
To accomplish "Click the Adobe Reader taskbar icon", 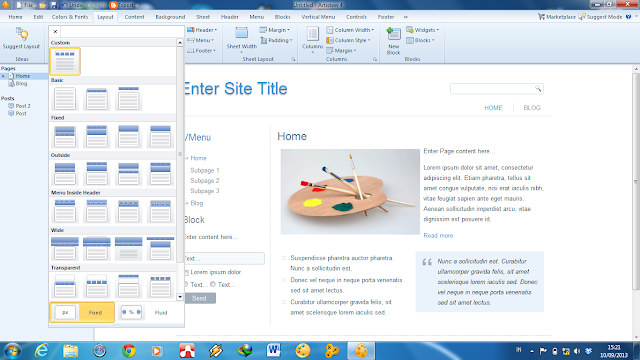I will tap(187, 351).
